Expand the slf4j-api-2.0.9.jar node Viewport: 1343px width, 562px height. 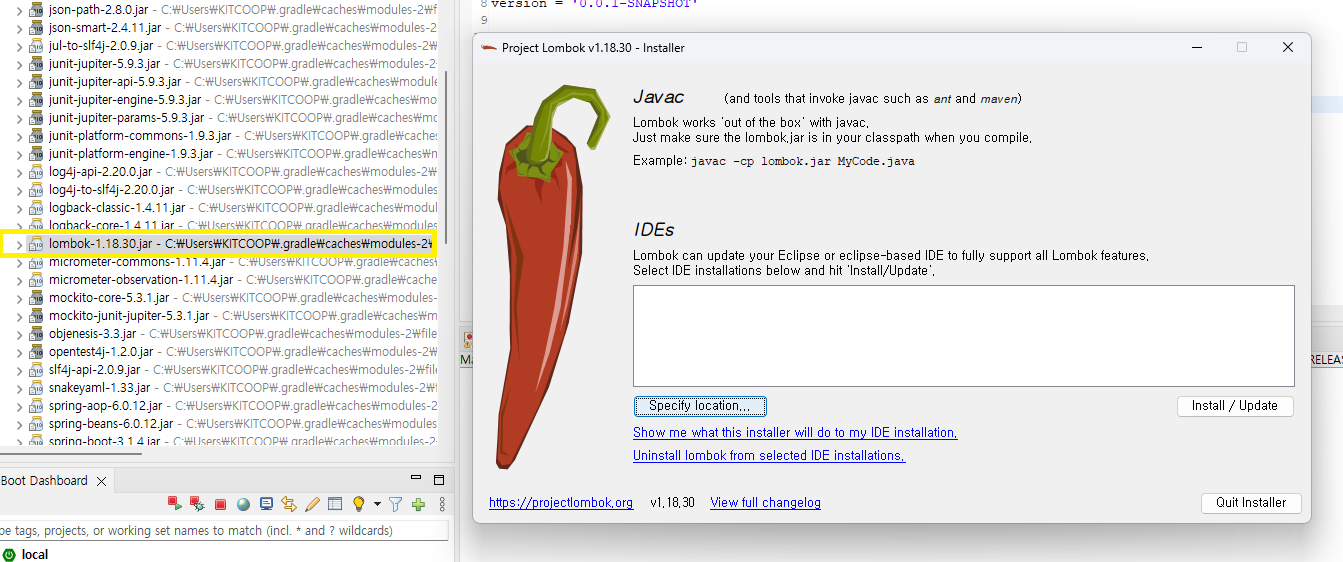tap(18, 370)
